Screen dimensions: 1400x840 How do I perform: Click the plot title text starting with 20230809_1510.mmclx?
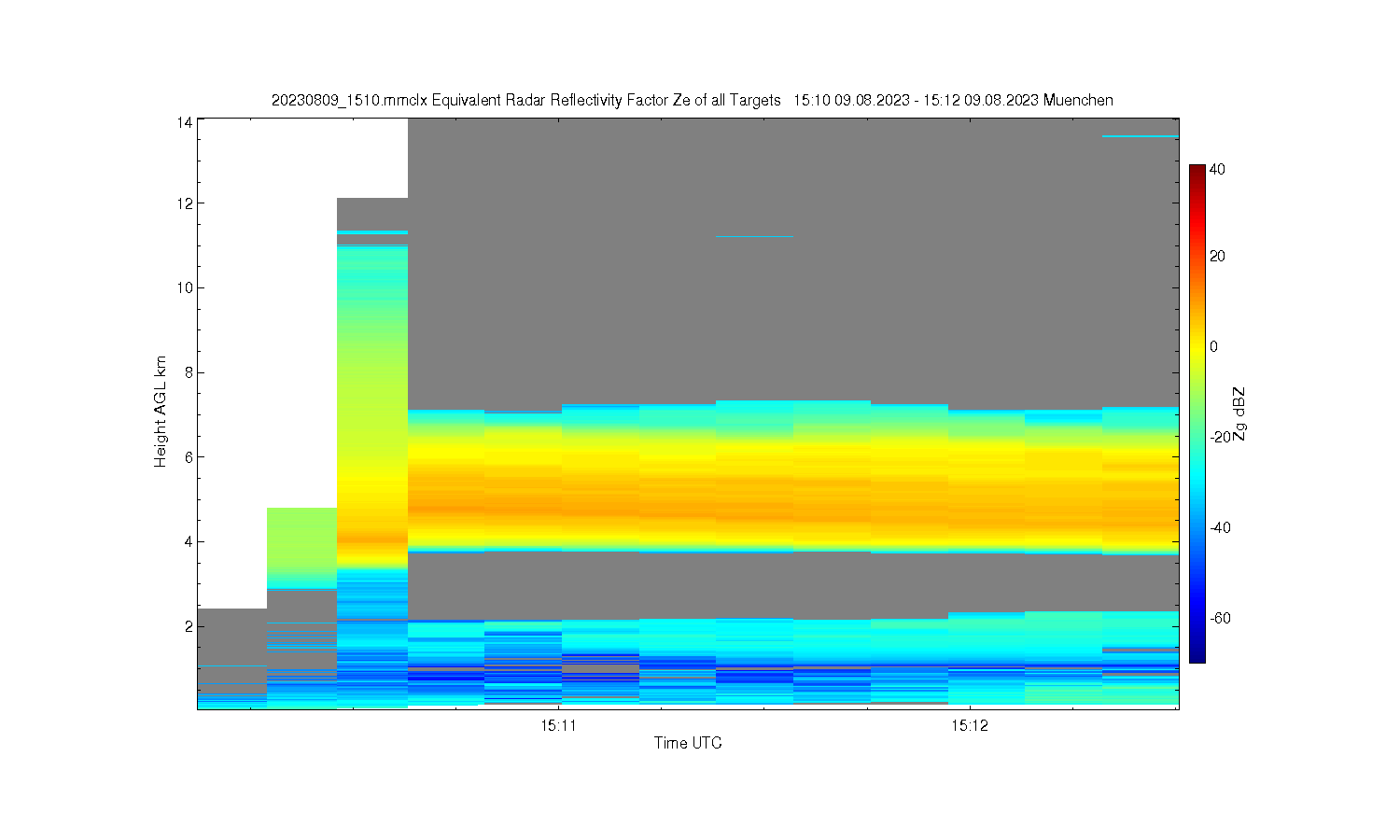click(692, 100)
